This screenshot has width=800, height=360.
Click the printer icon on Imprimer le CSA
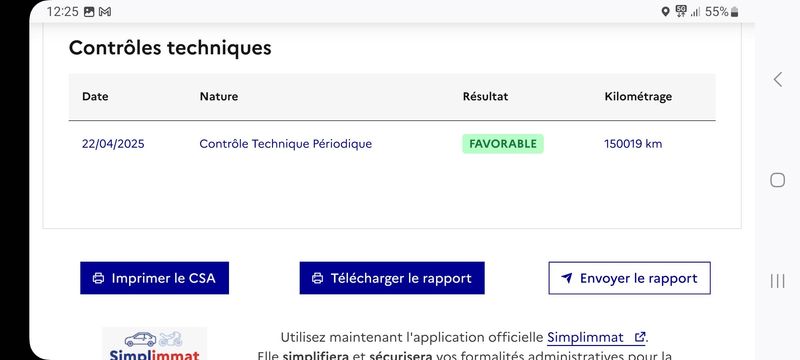point(98,278)
